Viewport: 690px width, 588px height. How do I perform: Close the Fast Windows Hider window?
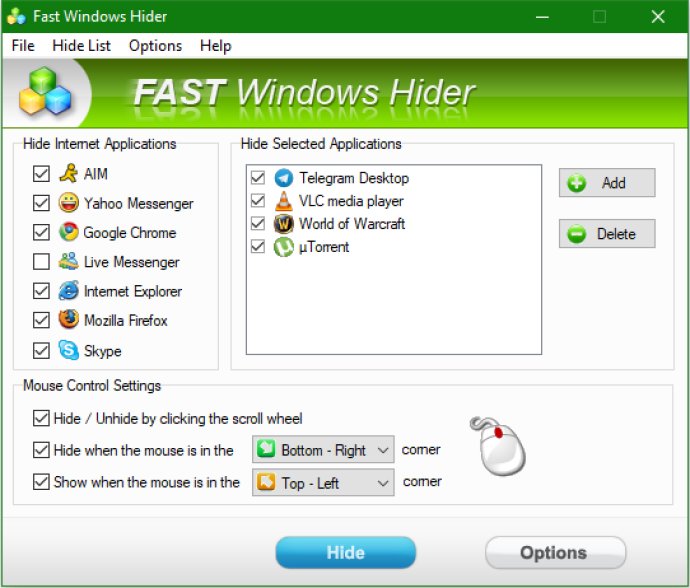point(658,17)
